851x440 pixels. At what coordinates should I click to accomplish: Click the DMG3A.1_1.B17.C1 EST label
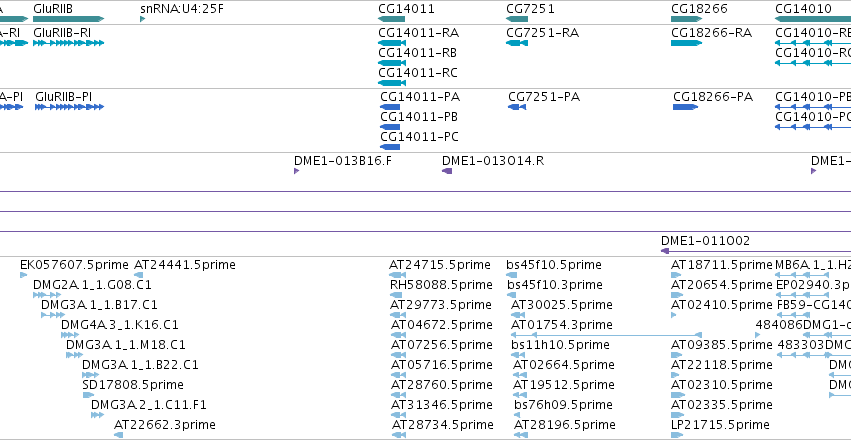pos(99,305)
